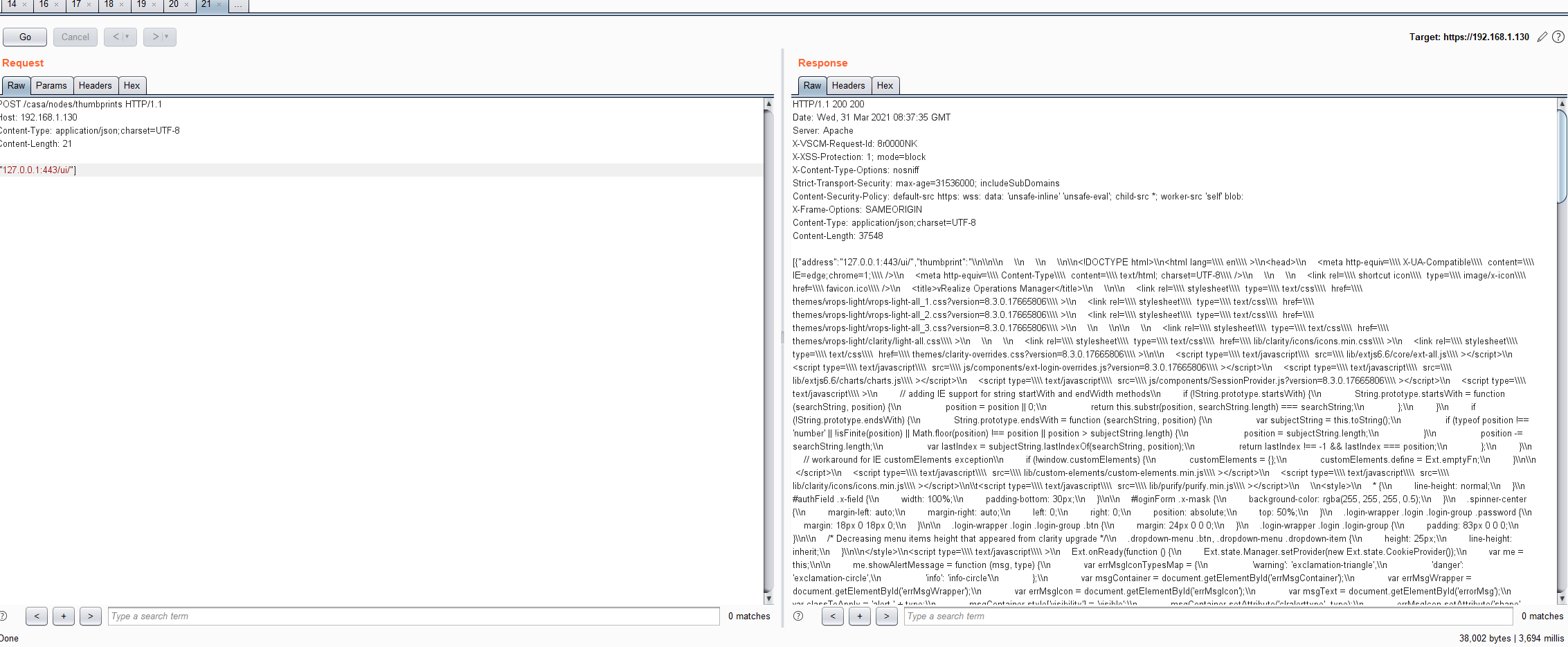
Task: Click the X-VSCM-Request-Id response header
Action: 855,144
